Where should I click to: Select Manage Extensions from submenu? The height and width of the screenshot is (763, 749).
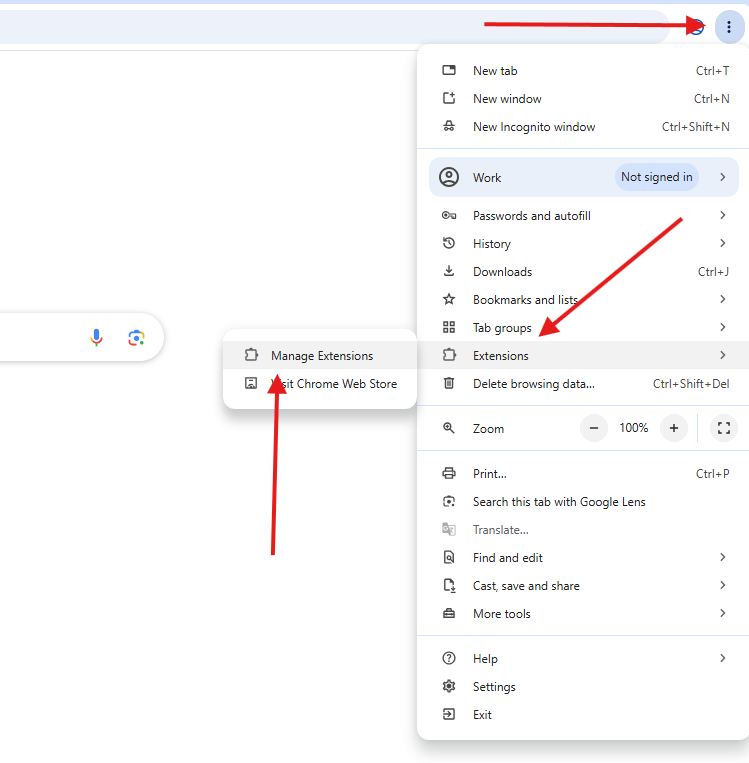(x=320, y=355)
